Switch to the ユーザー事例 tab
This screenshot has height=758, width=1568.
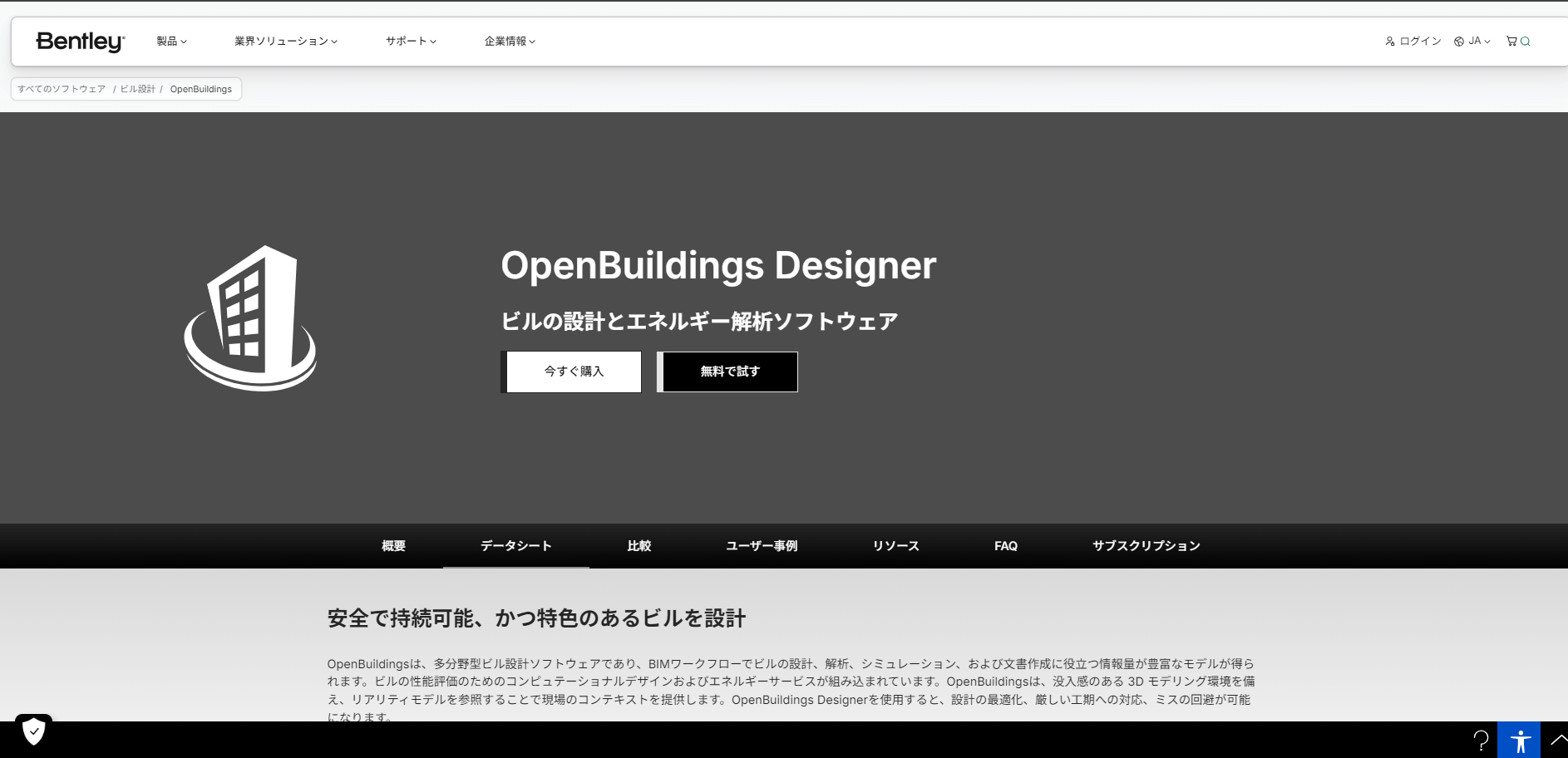coord(762,546)
